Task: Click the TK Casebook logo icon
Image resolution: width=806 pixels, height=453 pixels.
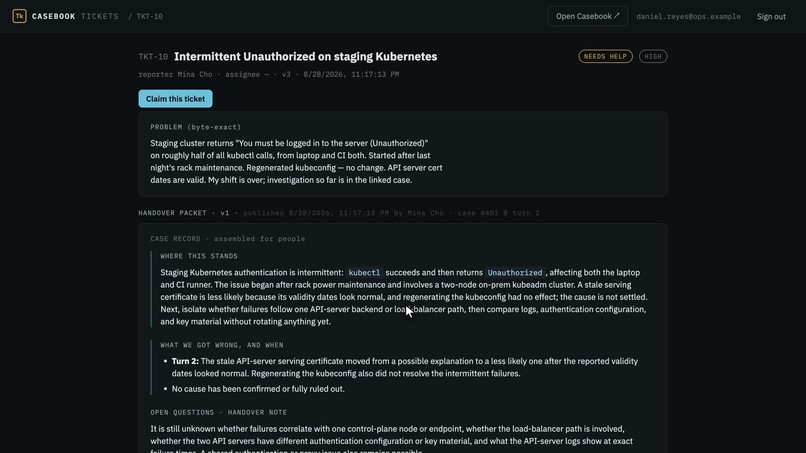Action: pyautogui.click(x=19, y=16)
